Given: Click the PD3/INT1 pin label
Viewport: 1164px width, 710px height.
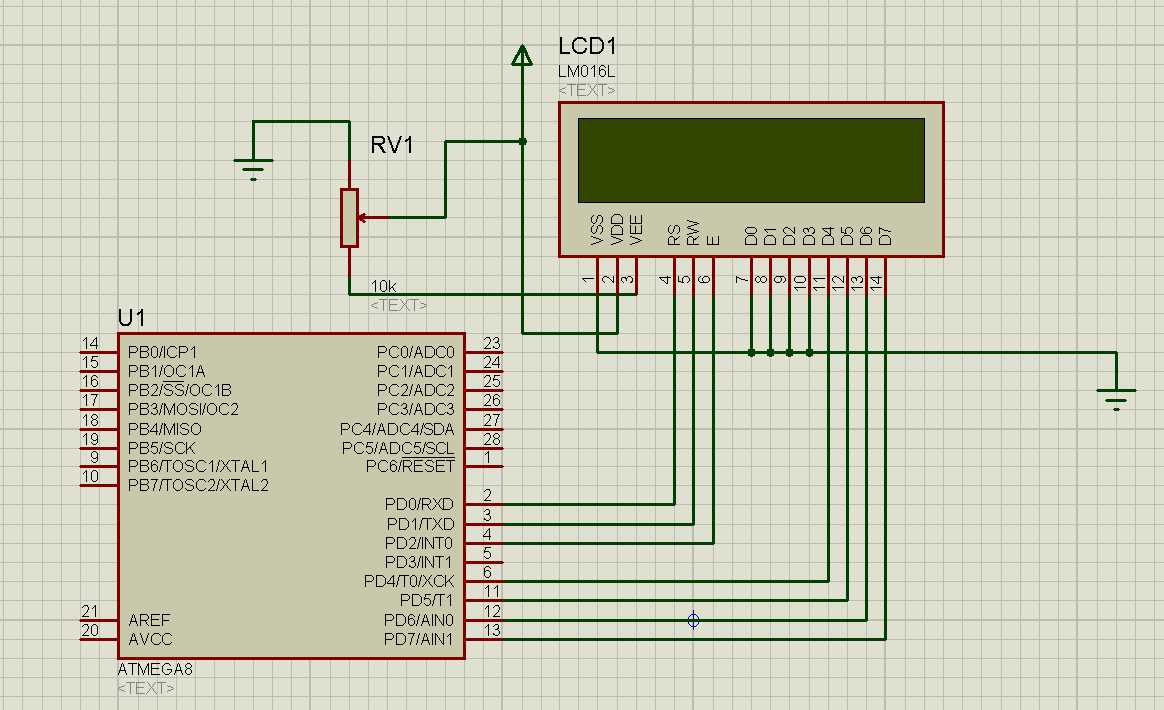Looking at the screenshot, I should (419, 562).
